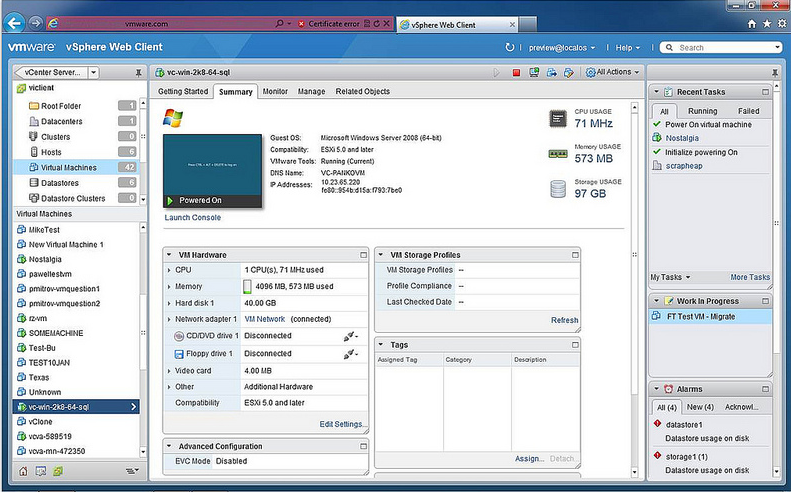
Task: Maximize the VM Storage Profiles panel
Action: point(575,255)
